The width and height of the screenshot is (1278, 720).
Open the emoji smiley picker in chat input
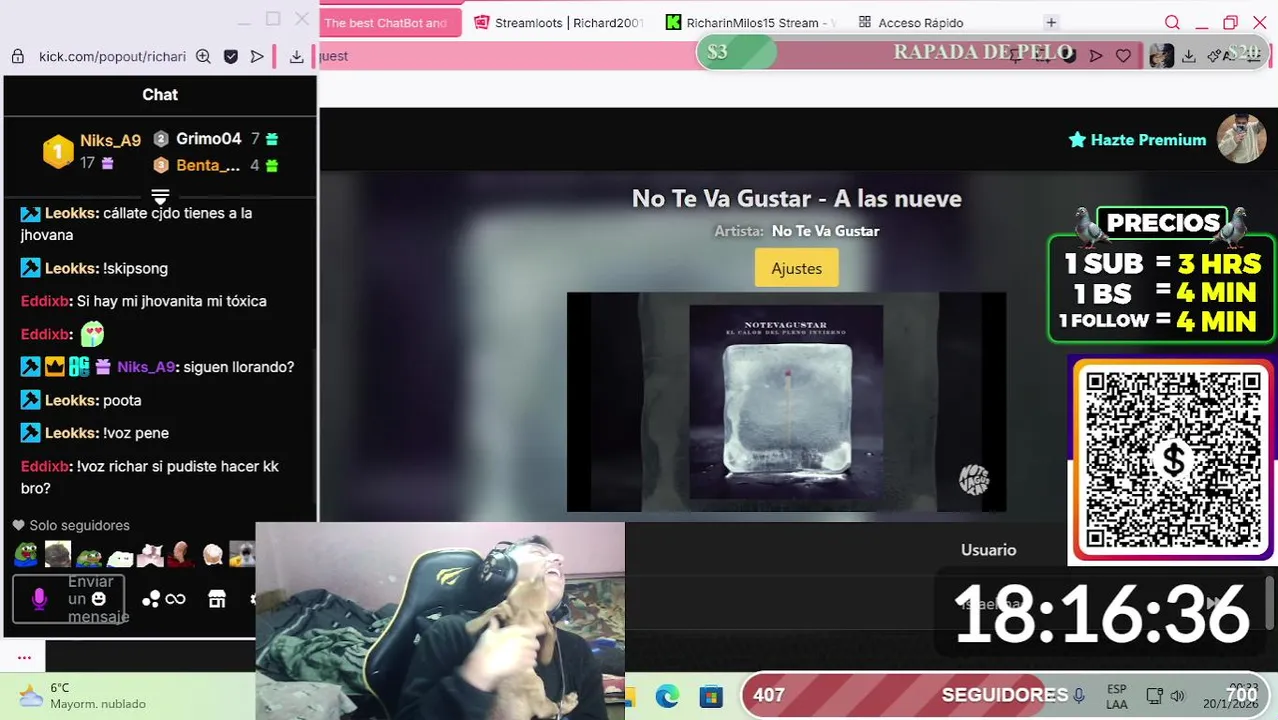tap(98, 599)
